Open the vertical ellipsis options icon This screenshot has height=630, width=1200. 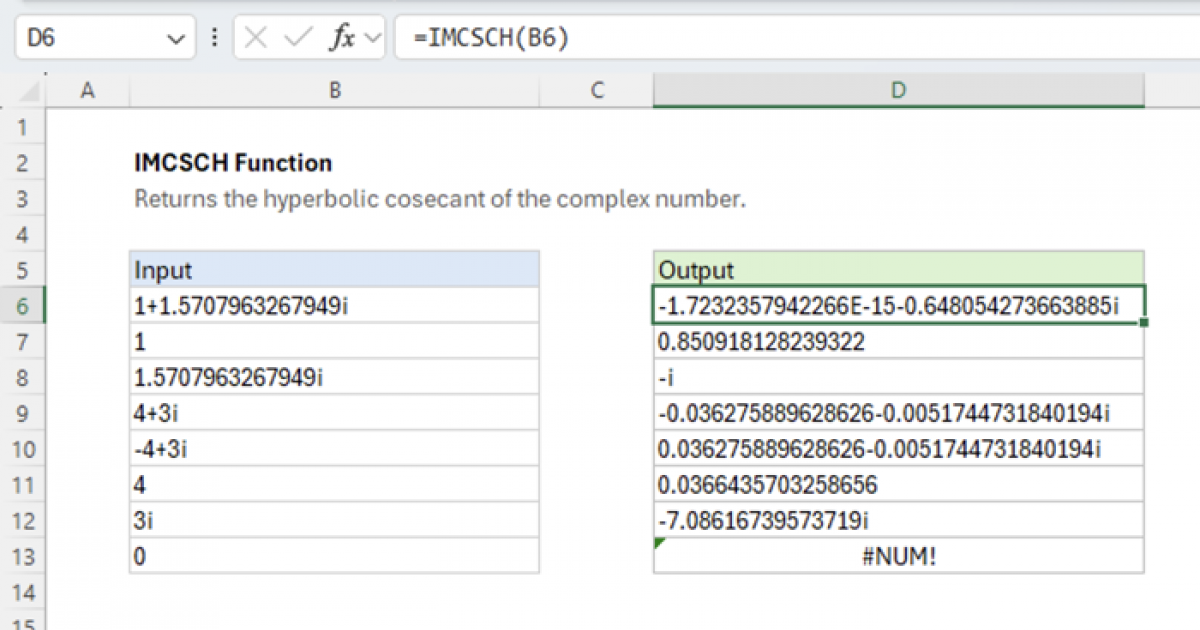[216, 37]
